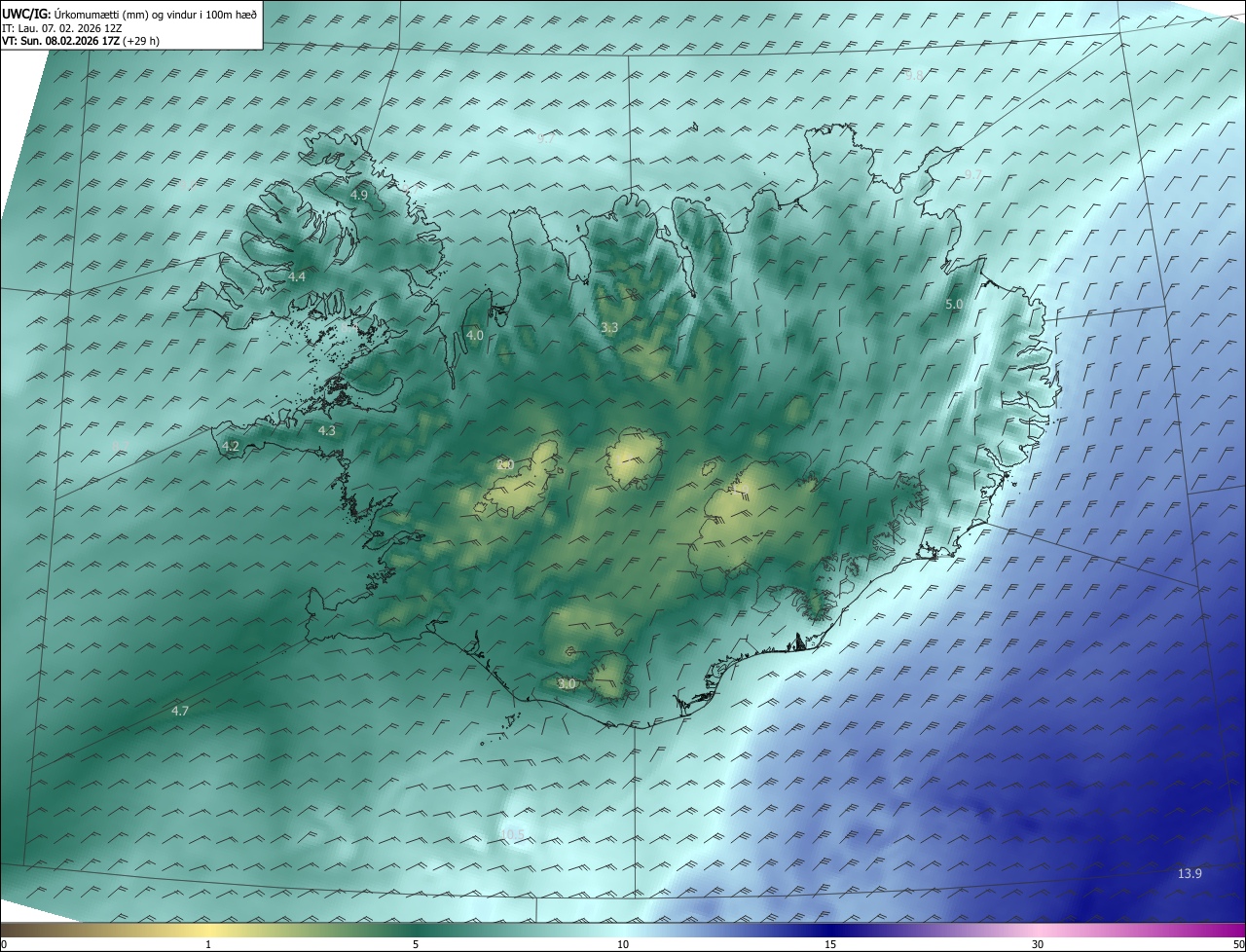The height and width of the screenshot is (952, 1246).
Task: Click the "UWC/IG: Úrkomumætti (mm)" title line
Action: pyautogui.click(x=129, y=14)
